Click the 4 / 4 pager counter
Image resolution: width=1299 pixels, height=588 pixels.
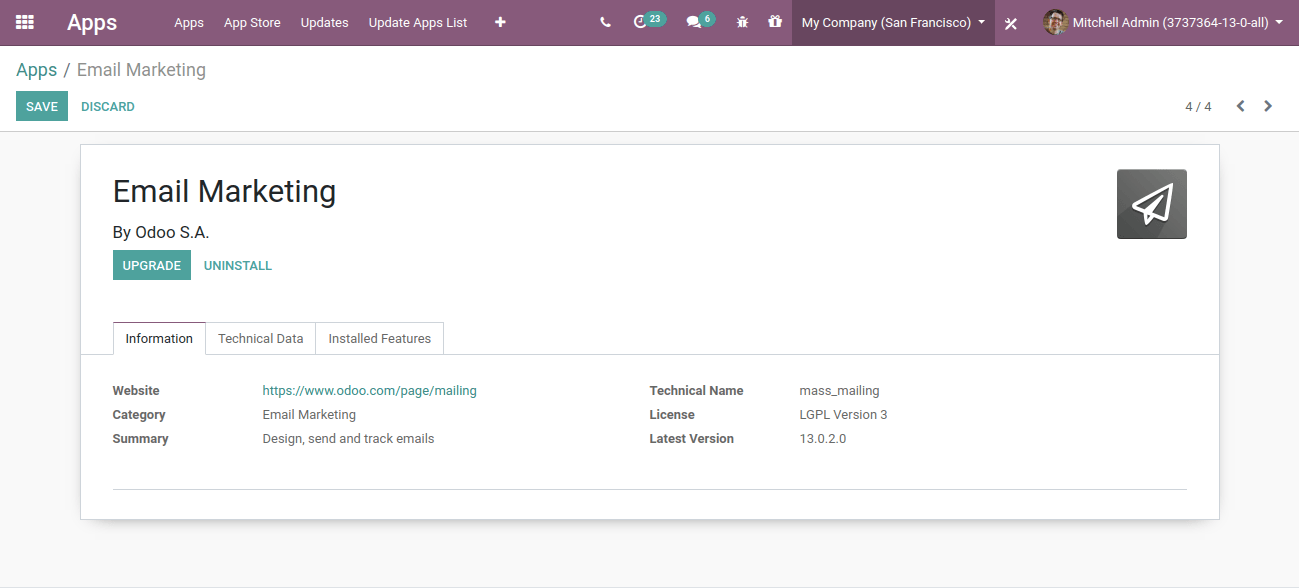(x=1198, y=106)
